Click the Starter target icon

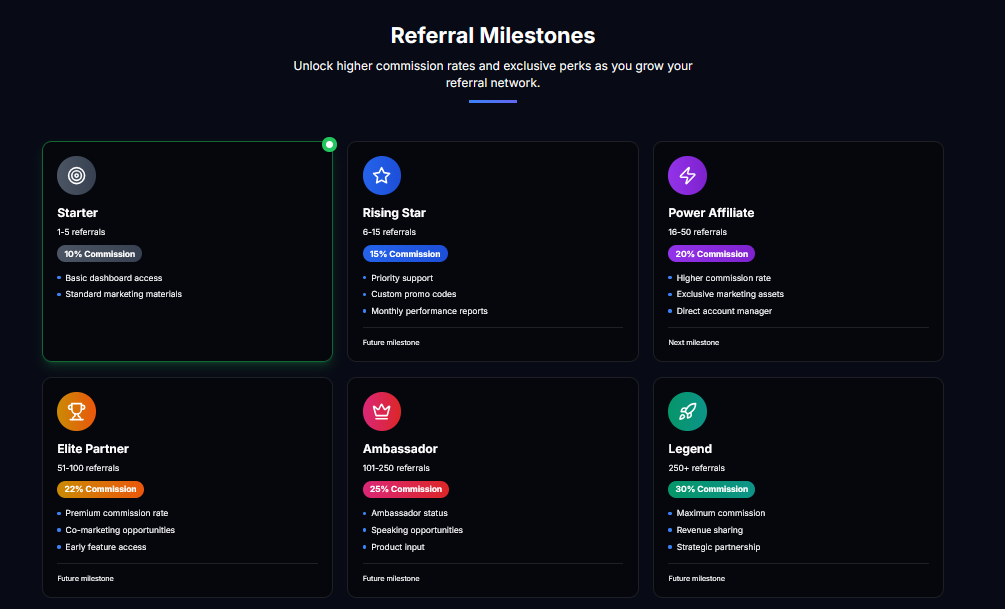pos(76,176)
